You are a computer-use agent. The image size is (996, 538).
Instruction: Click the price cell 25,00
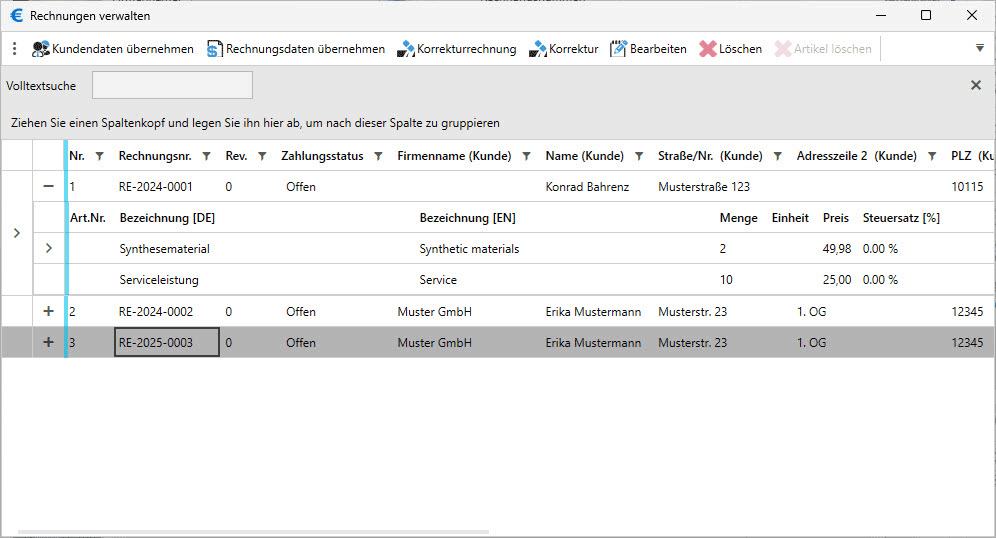pyautogui.click(x=837, y=280)
